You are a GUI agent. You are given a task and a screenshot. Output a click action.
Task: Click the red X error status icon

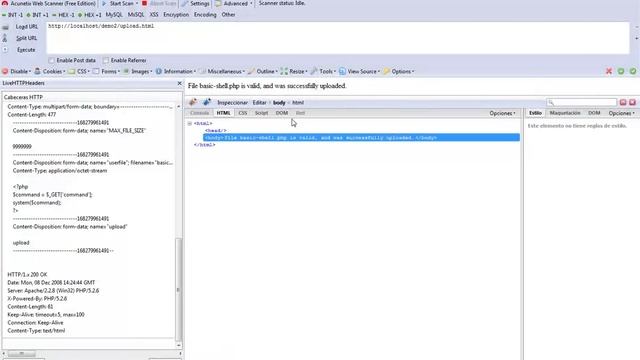609,71
